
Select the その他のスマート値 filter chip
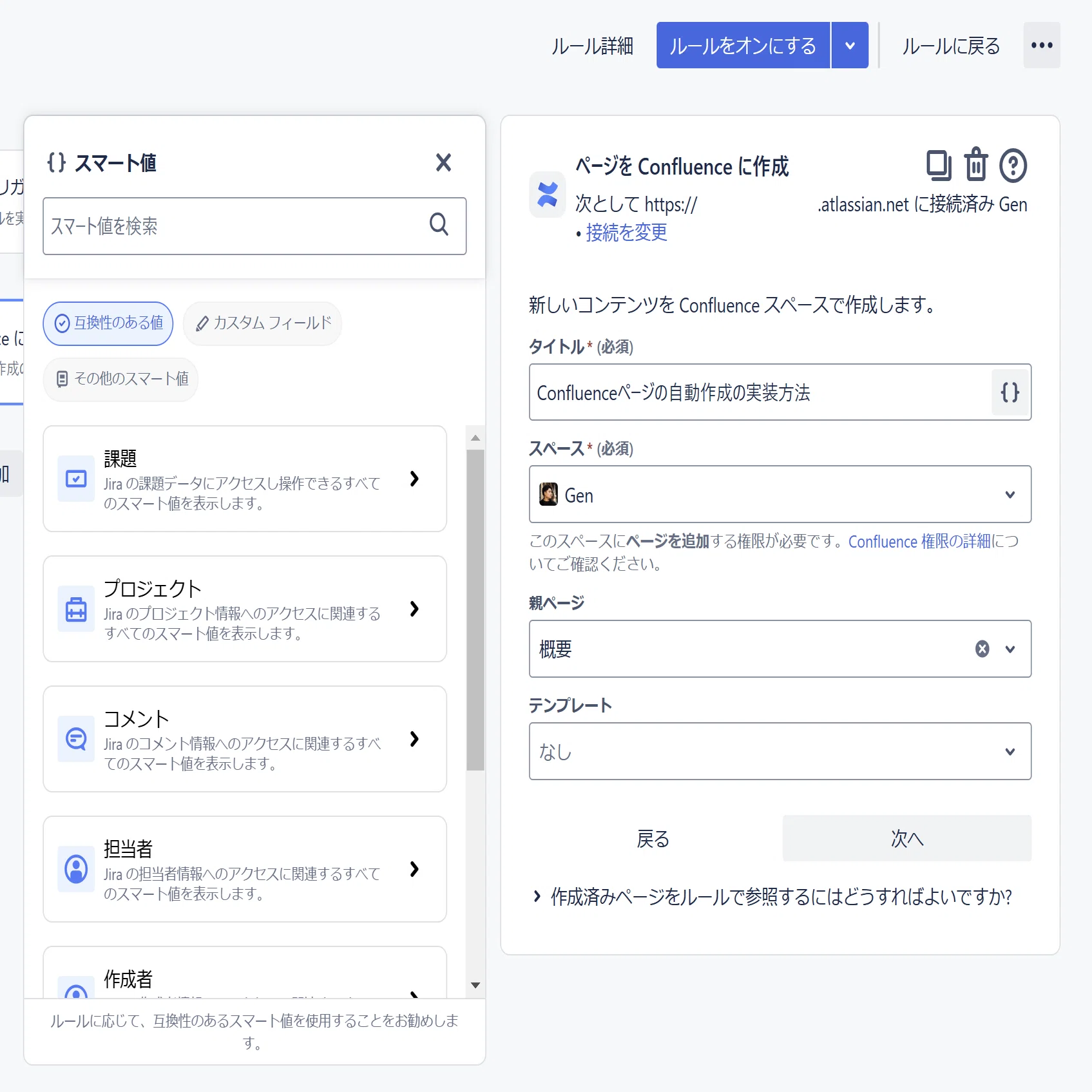click(x=120, y=379)
